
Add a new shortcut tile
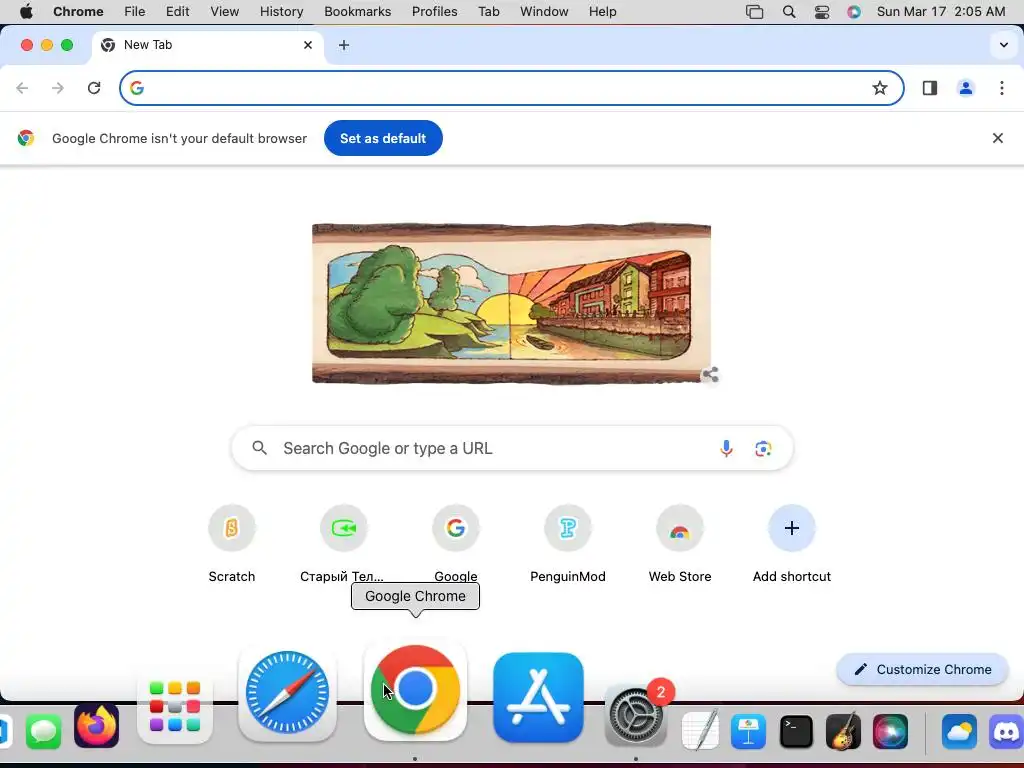pyautogui.click(x=792, y=543)
